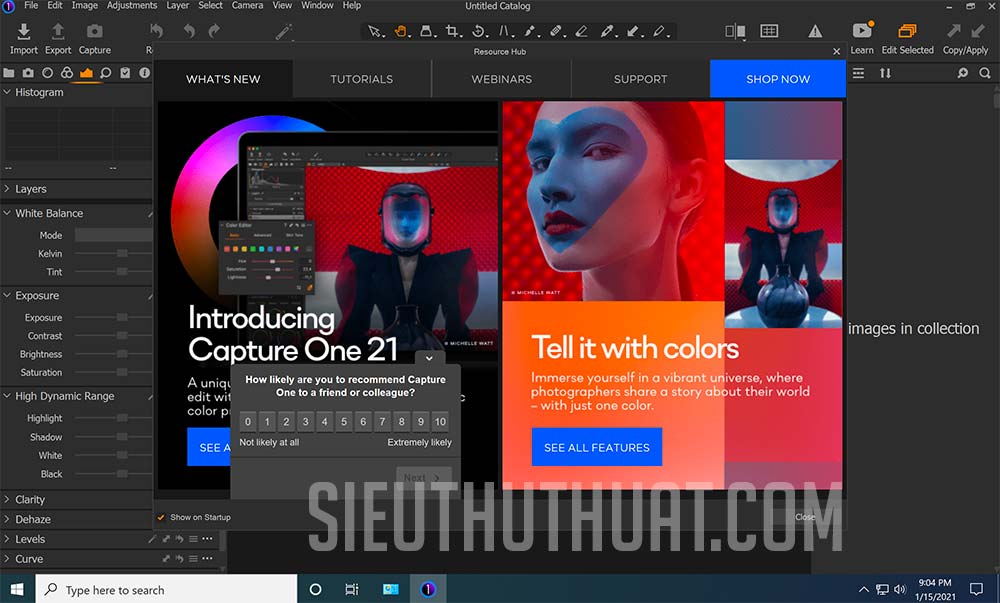Select the Erase mask eraser tool
Image resolution: width=1000 pixels, height=603 pixels.
coord(582,31)
